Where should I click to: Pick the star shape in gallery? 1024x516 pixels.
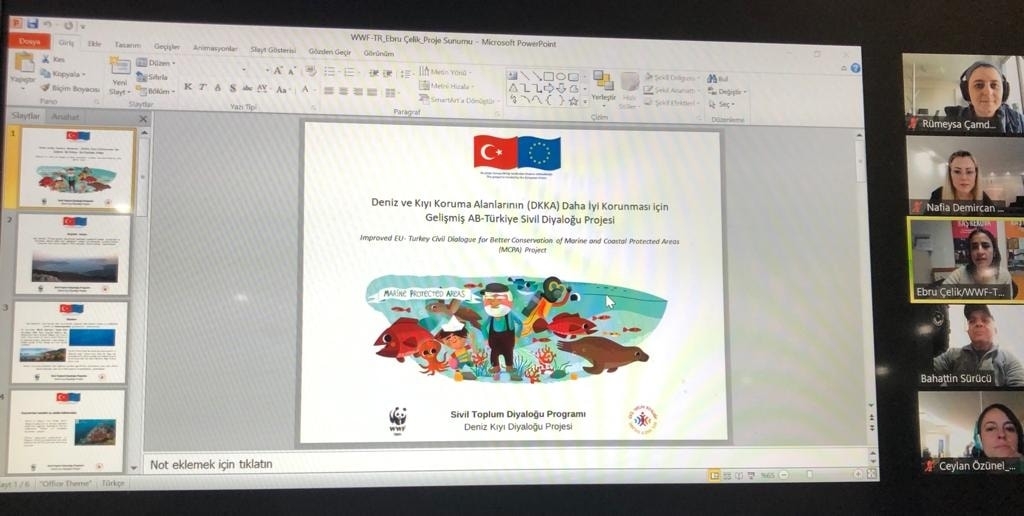tap(573, 101)
